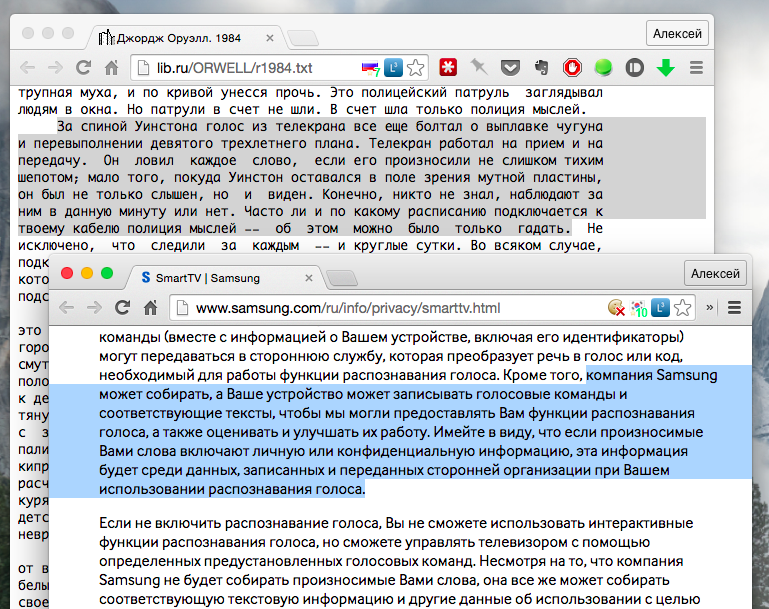This screenshot has height=609, width=769.
Task: Click the extension icon with green 10 badge
Action: click(639, 308)
